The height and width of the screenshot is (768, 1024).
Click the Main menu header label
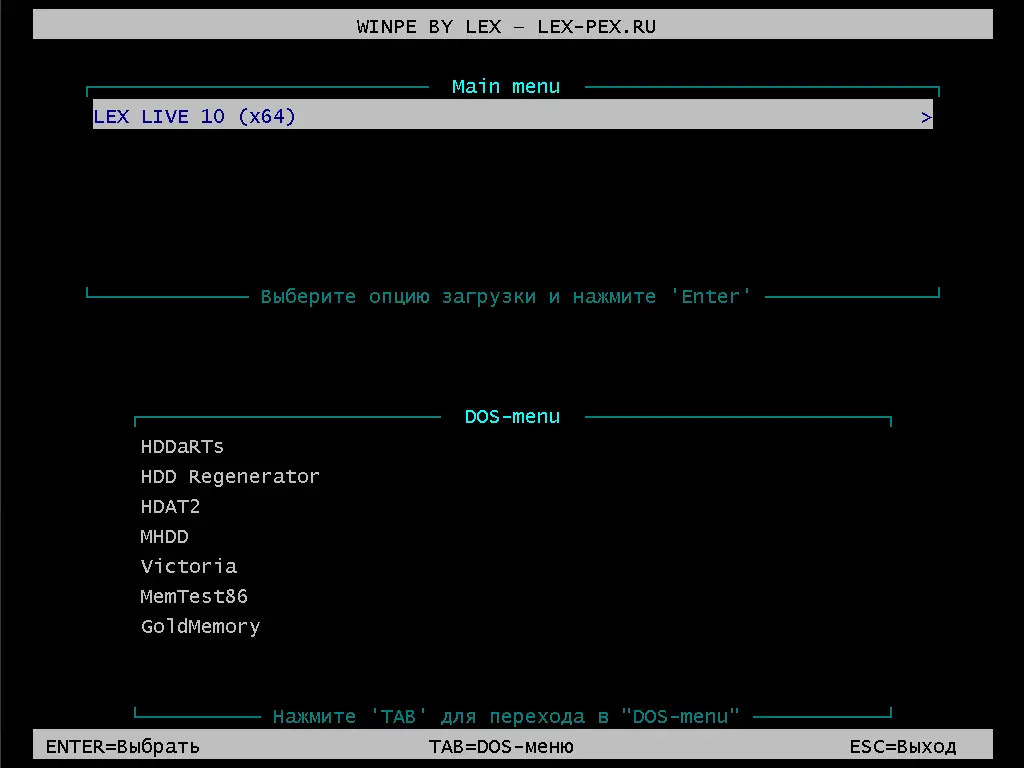click(x=506, y=86)
